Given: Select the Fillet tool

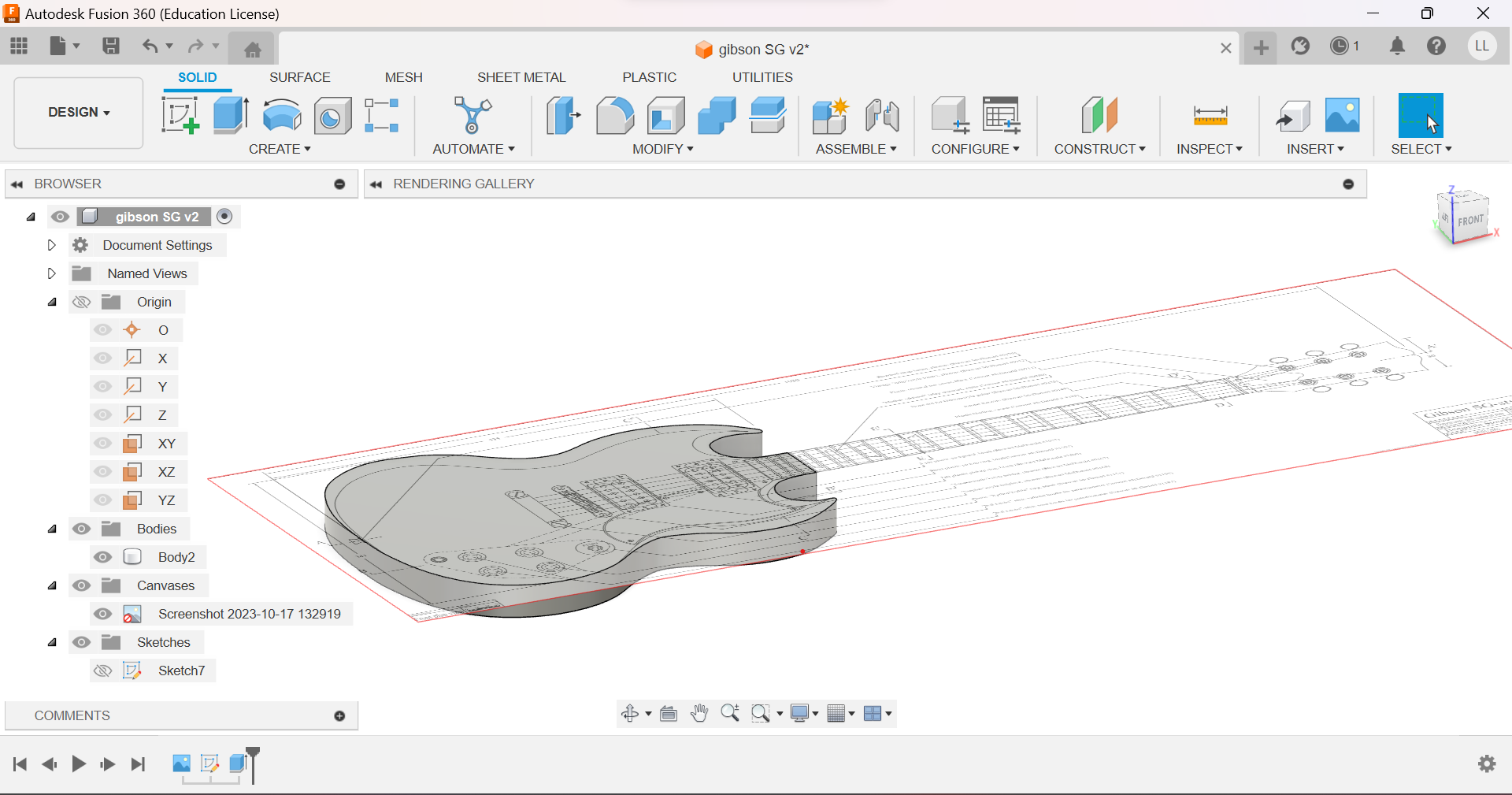Looking at the screenshot, I should point(615,115).
